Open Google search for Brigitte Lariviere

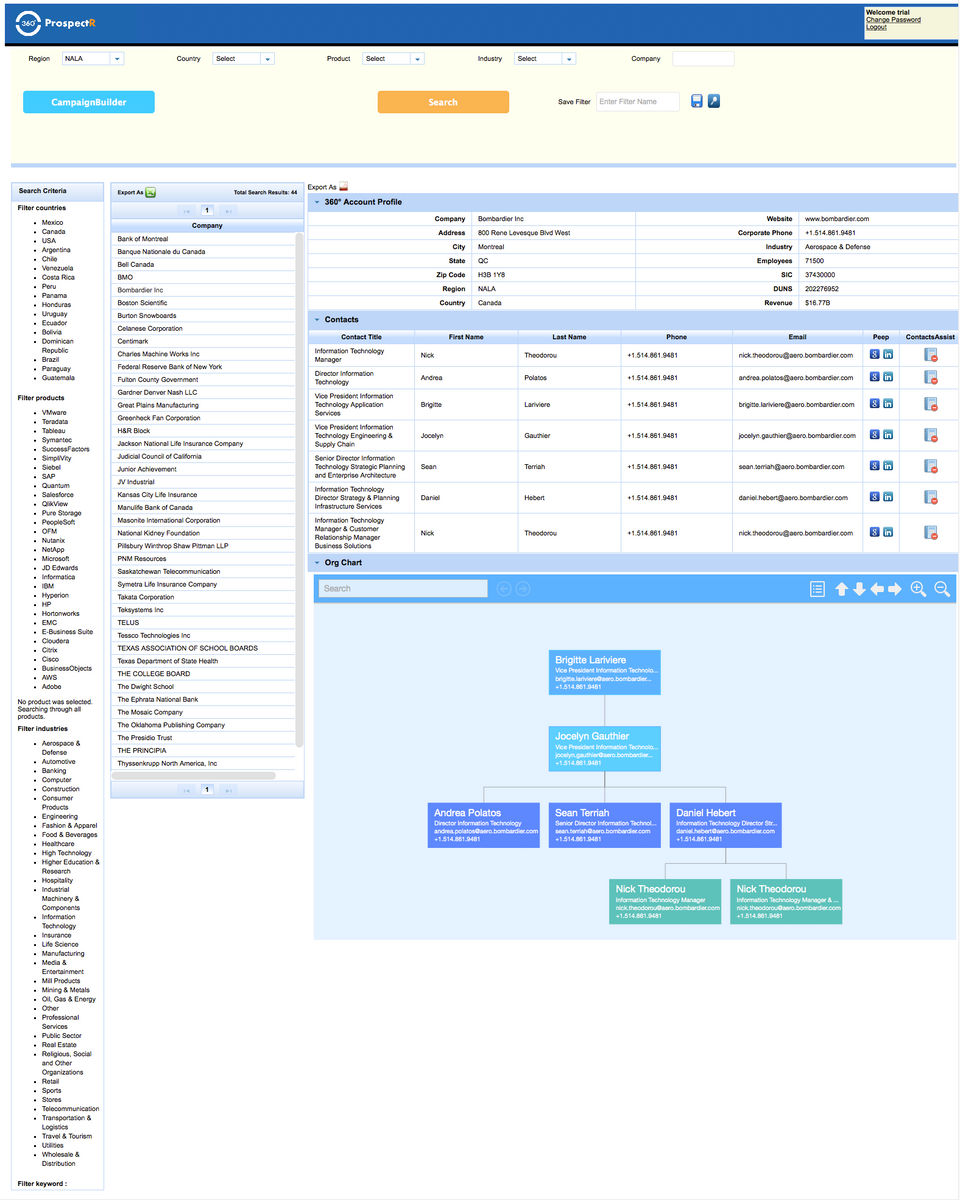874,403
